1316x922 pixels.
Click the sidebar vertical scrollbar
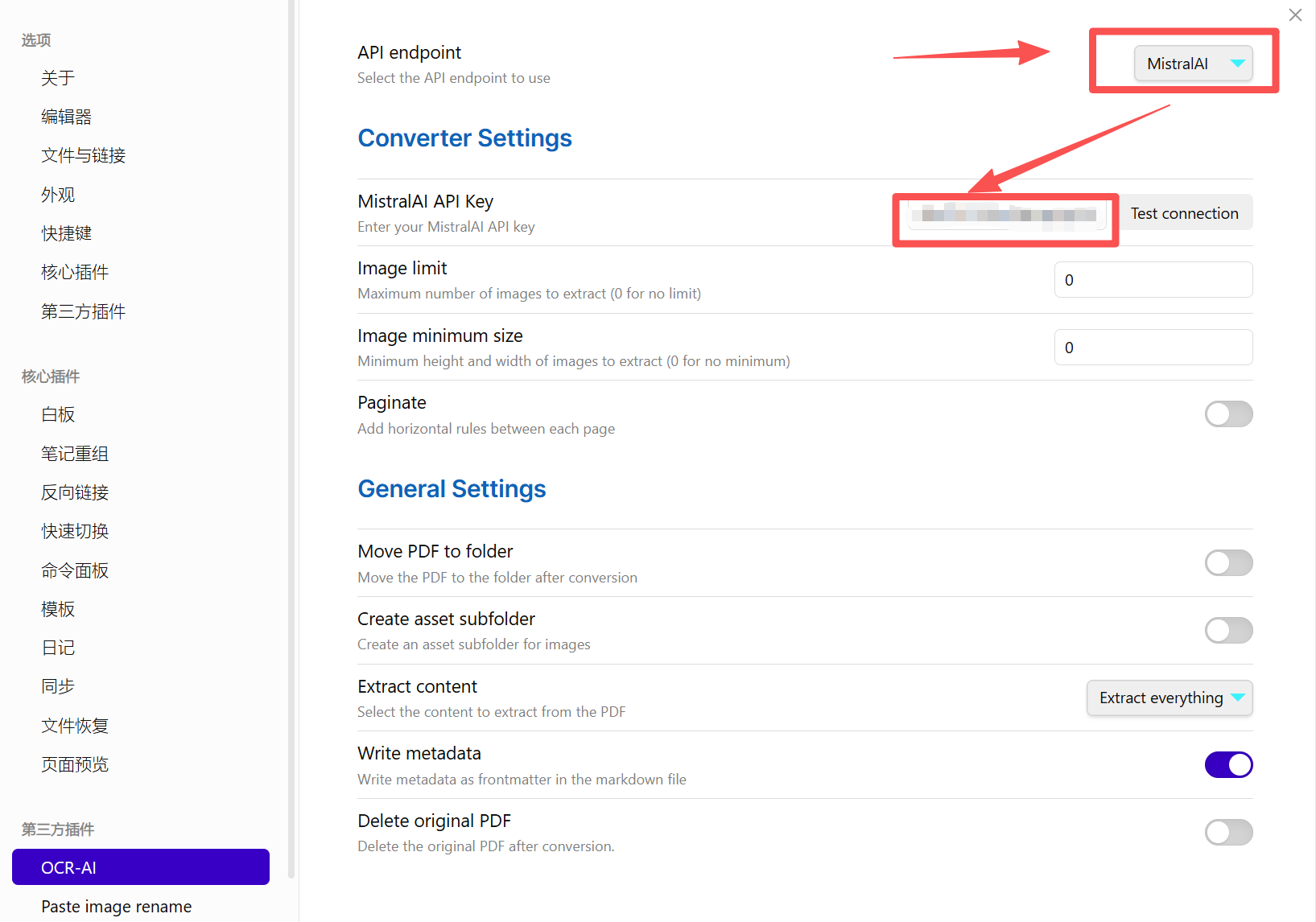[x=291, y=438]
